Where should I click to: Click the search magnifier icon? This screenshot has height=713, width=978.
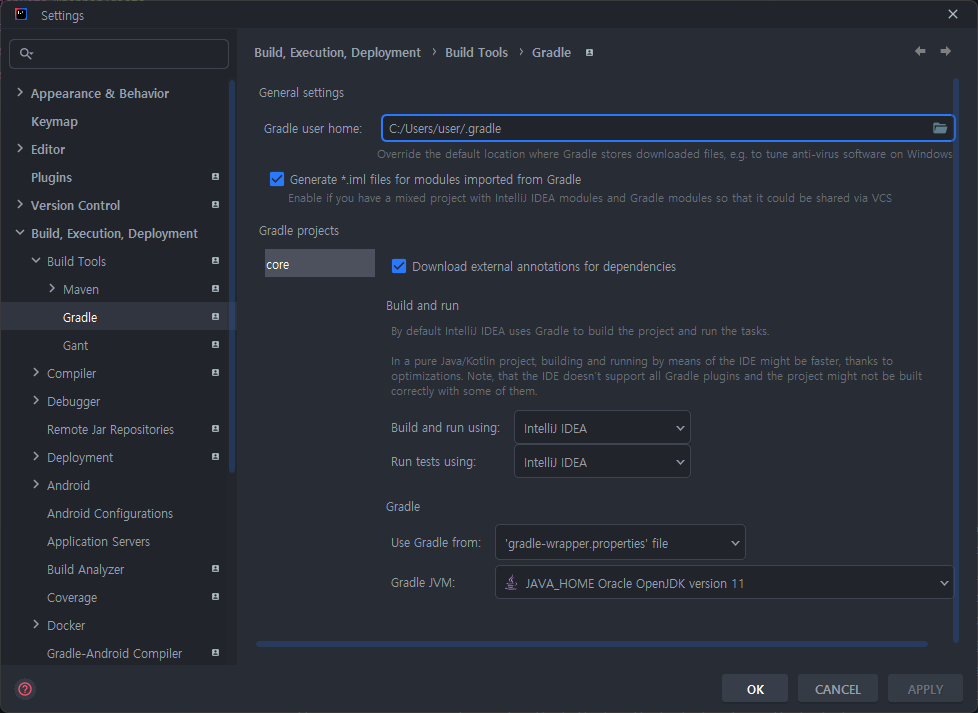(26, 54)
